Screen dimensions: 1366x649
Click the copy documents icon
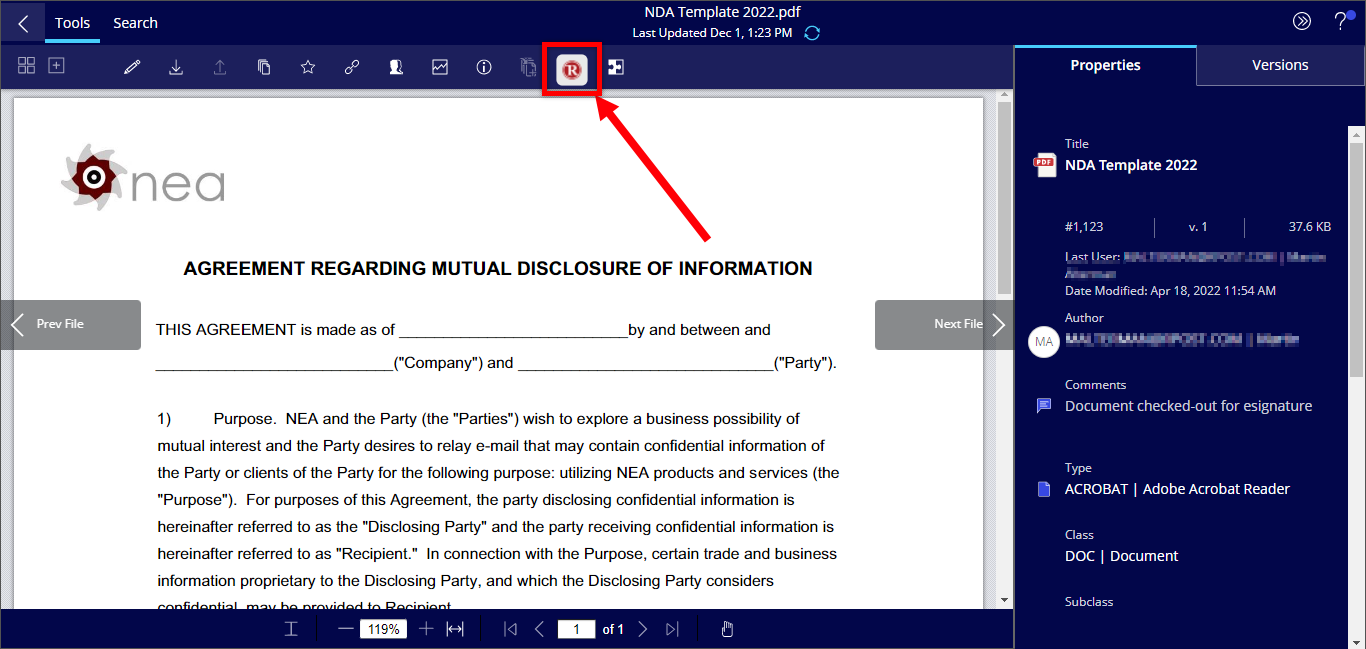(x=264, y=68)
